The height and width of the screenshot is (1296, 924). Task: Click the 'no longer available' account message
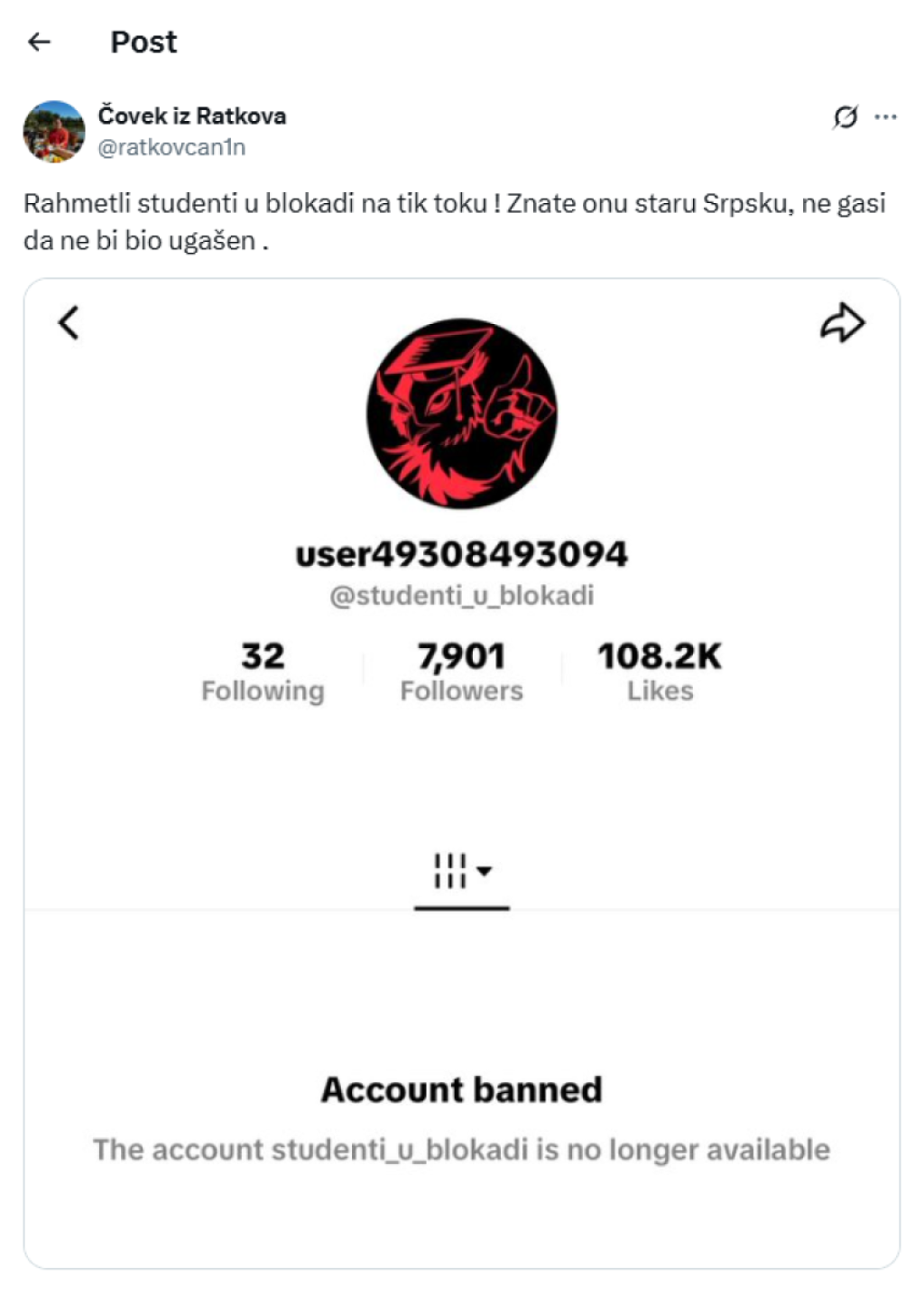pyautogui.click(x=461, y=1150)
